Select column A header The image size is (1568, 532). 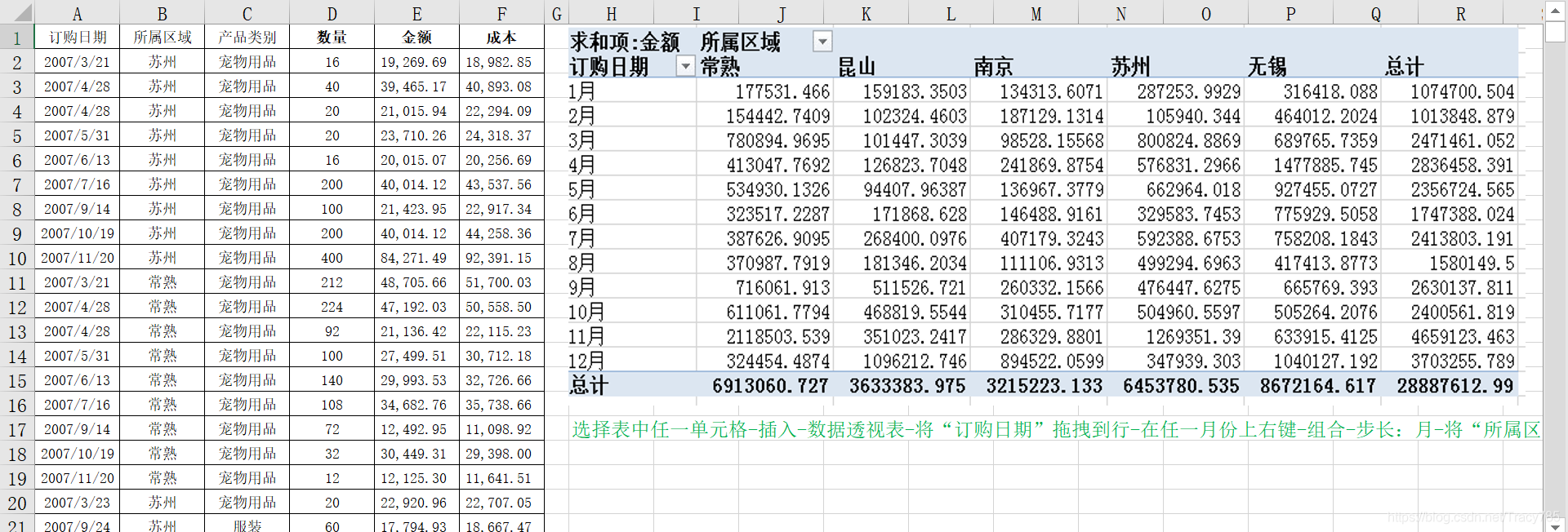point(77,13)
